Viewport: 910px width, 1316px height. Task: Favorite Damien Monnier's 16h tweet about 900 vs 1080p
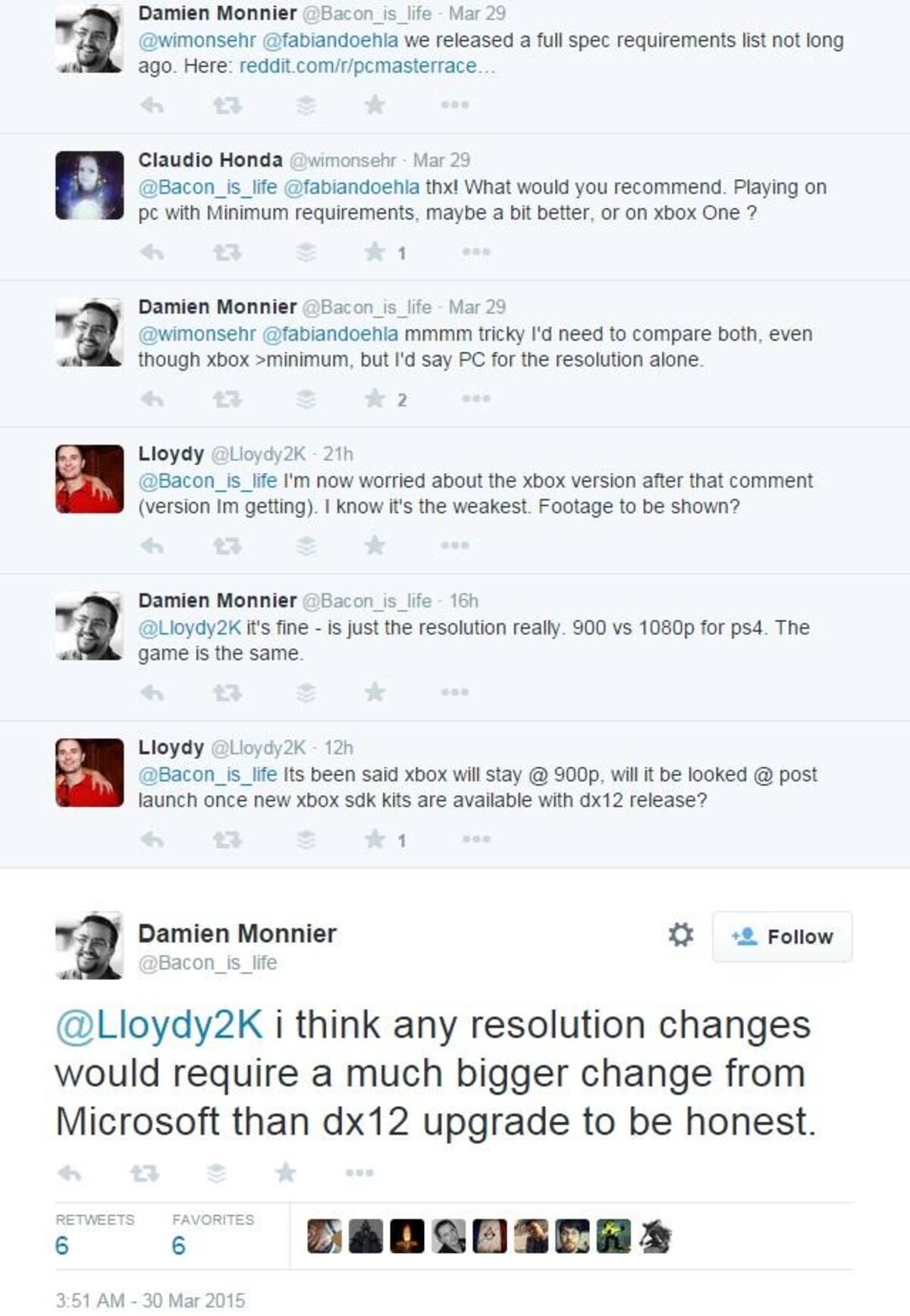[x=375, y=692]
